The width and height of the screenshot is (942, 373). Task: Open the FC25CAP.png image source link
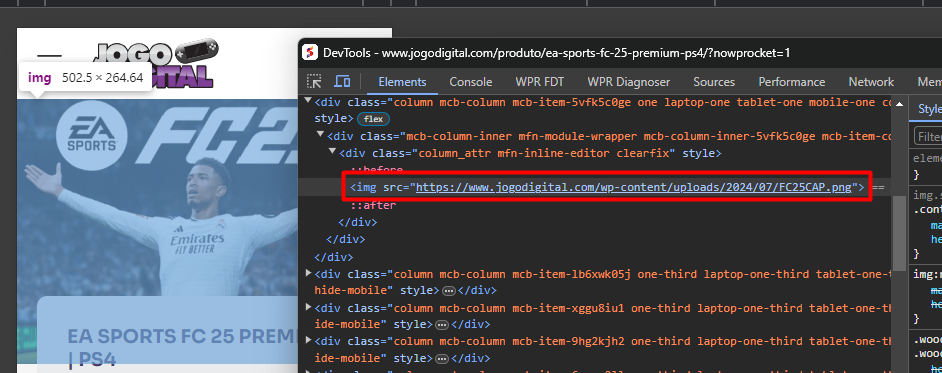tap(634, 187)
